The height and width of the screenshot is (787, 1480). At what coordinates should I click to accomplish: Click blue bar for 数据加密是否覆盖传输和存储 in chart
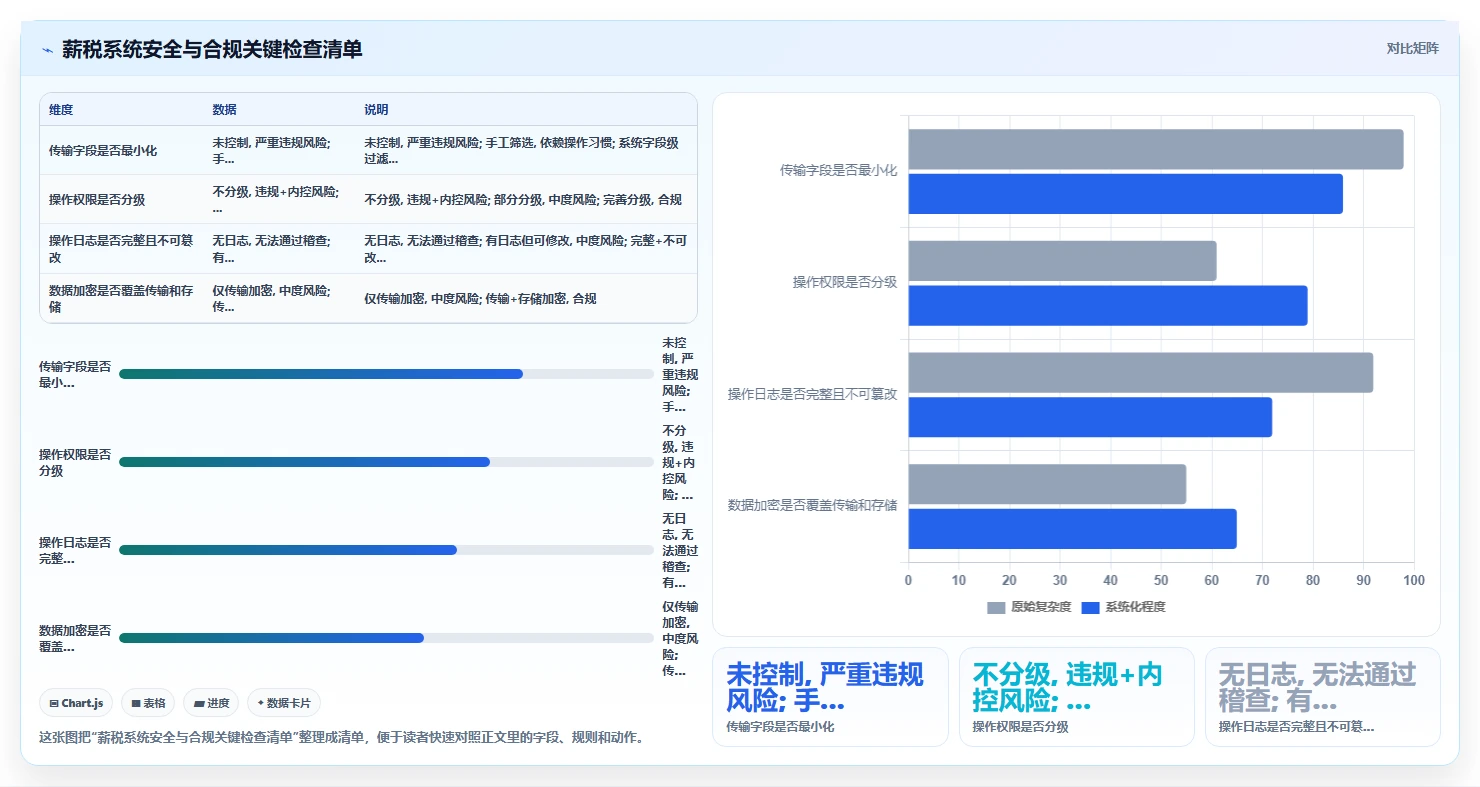(x=1073, y=528)
